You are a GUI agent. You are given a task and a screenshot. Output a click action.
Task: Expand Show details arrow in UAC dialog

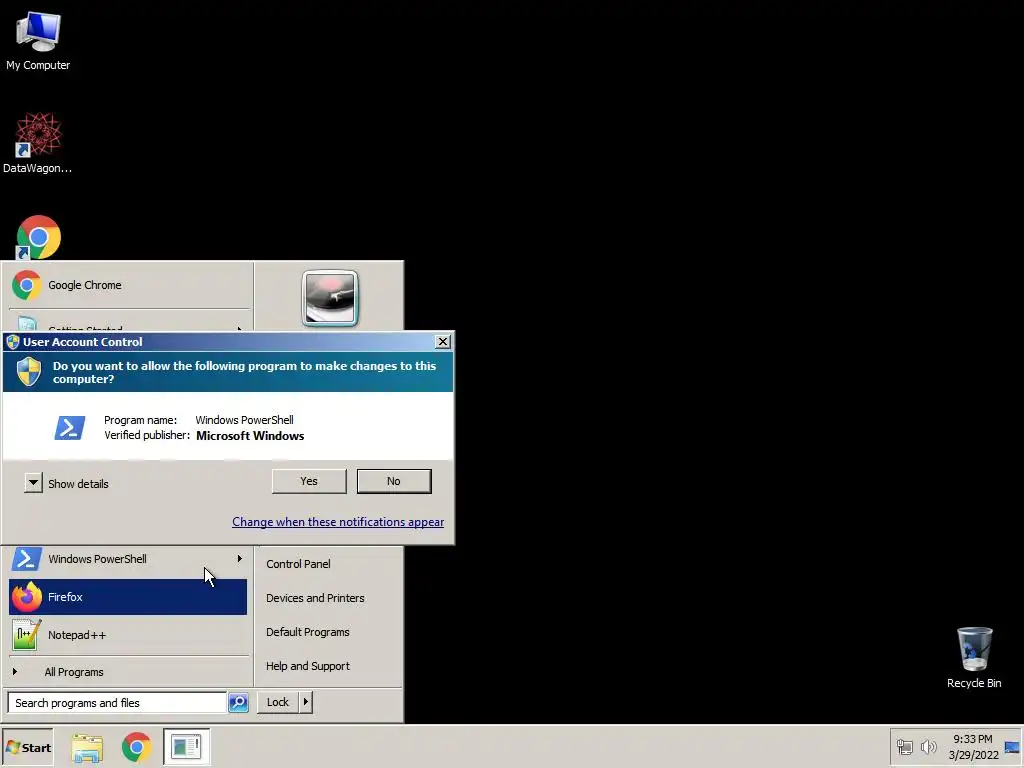pos(33,483)
